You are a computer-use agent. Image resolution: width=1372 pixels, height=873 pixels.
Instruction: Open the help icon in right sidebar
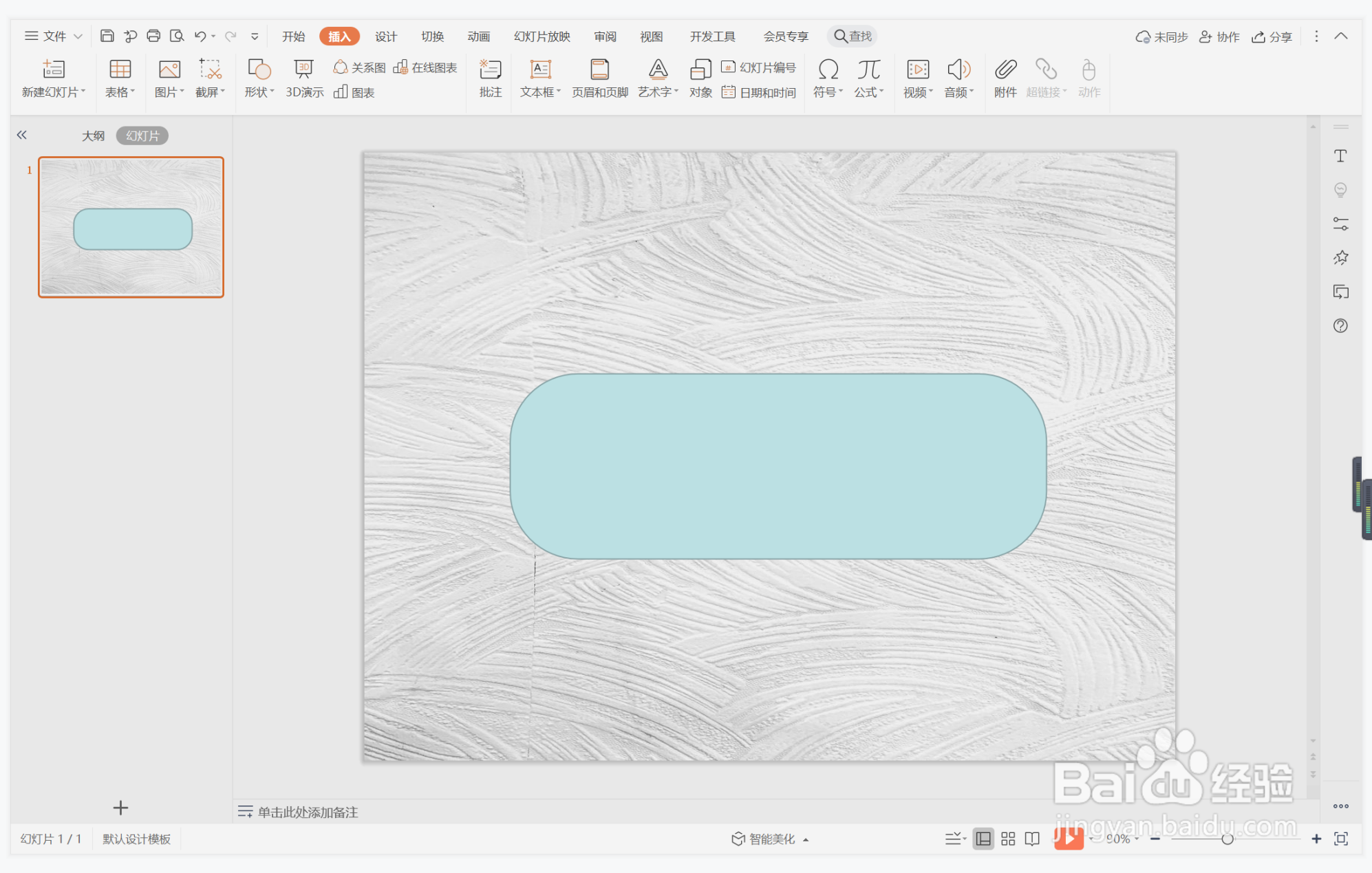tap(1340, 325)
